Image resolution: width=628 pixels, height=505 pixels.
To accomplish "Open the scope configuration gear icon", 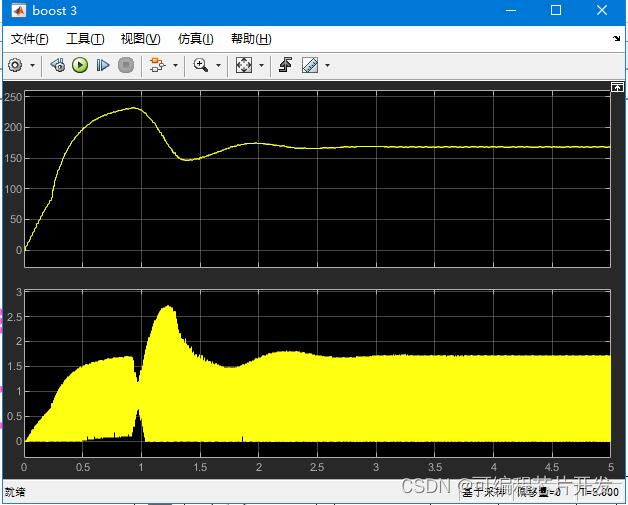I will 15,65.
